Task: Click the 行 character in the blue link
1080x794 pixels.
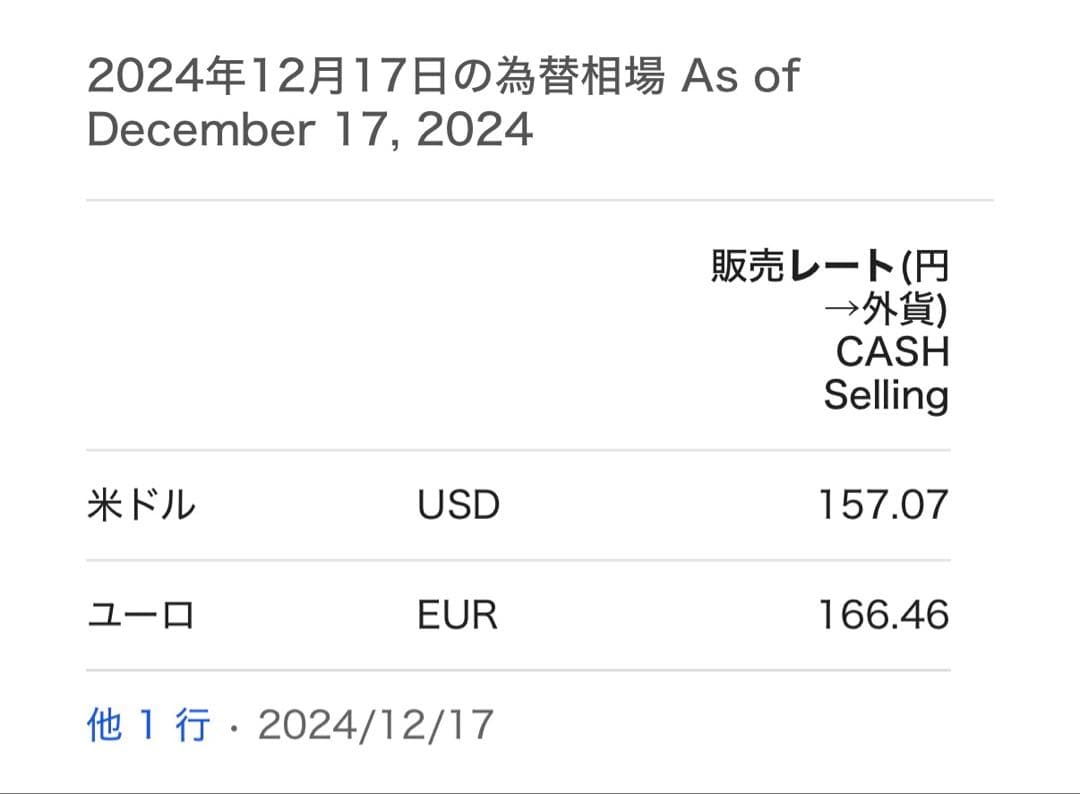Action: coord(193,725)
